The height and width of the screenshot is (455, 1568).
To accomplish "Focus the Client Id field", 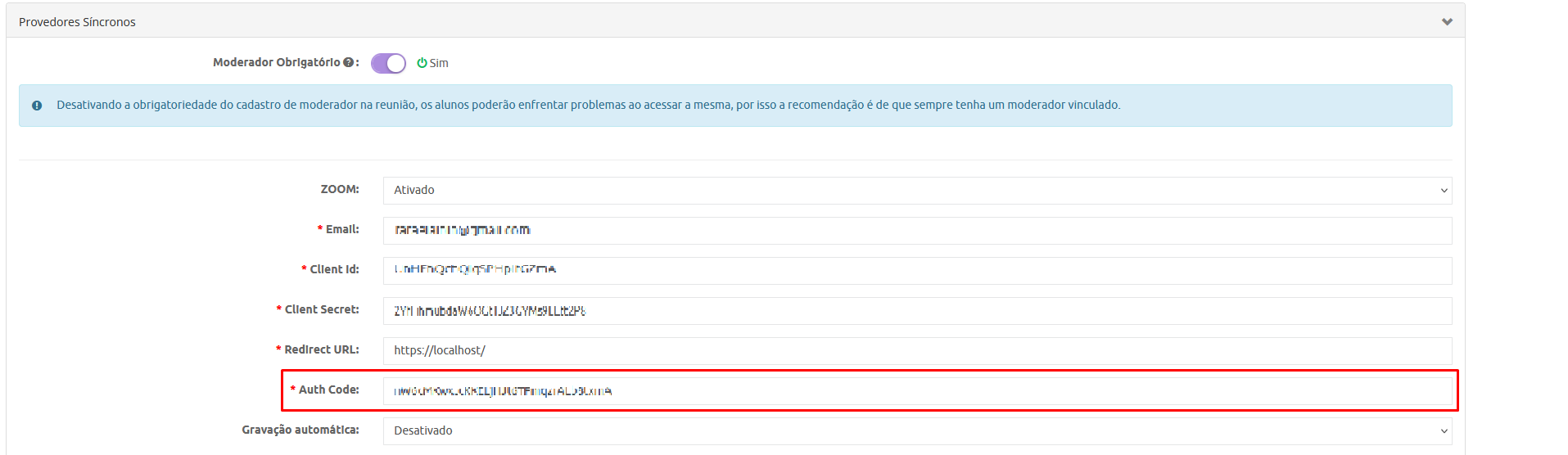I will click(x=917, y=270).
